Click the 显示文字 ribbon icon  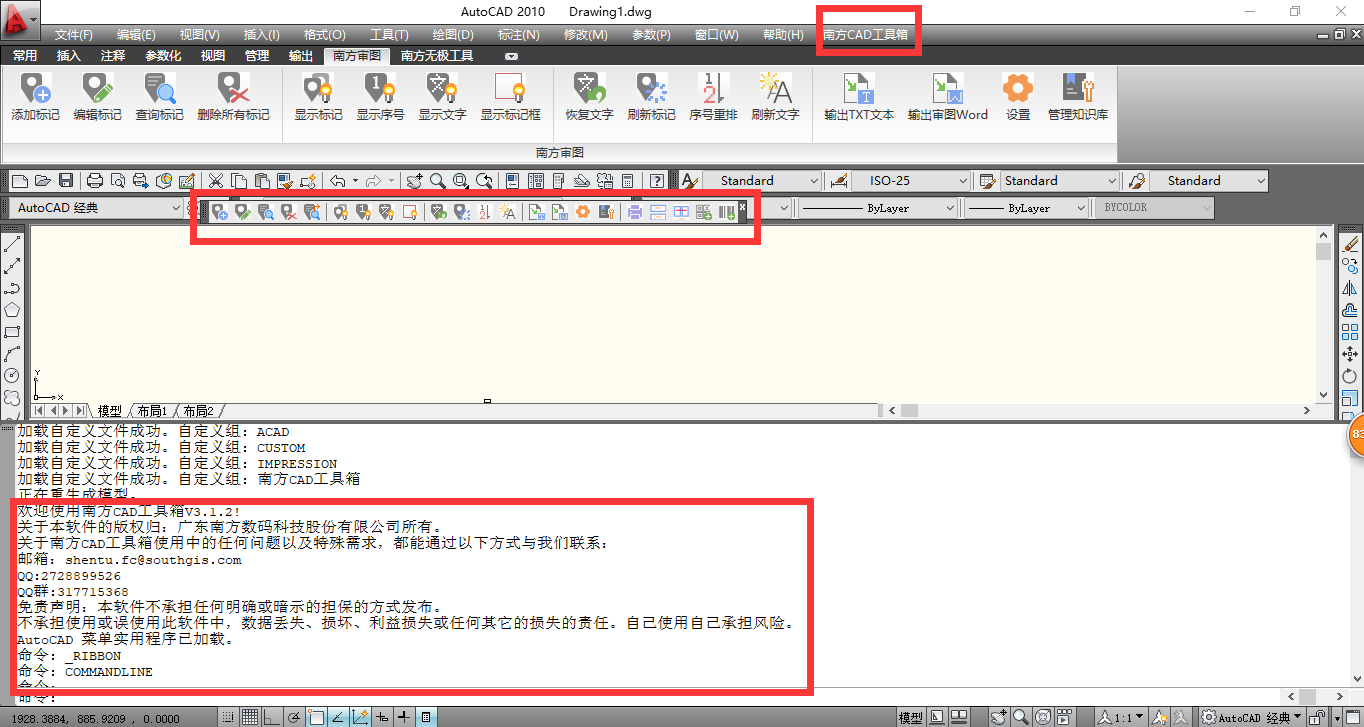(442, 96)
